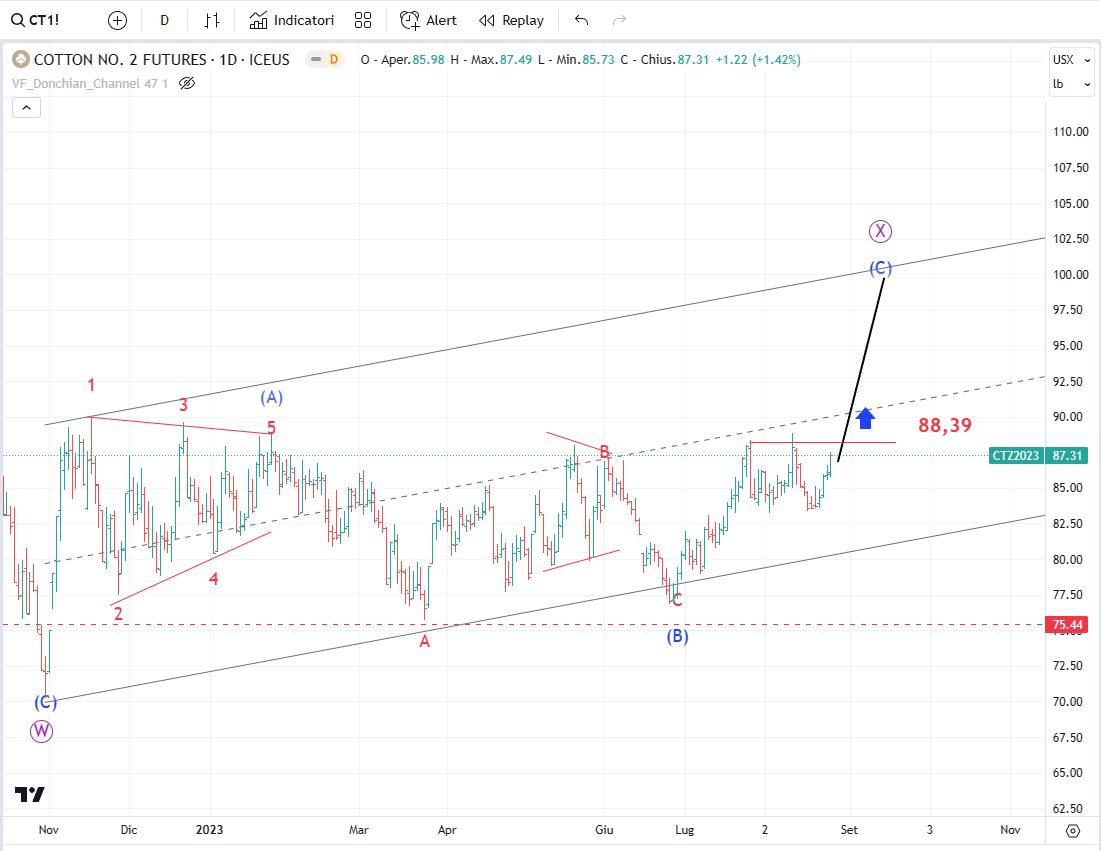Collapse the indicator legend with chevron

point(26,108)
